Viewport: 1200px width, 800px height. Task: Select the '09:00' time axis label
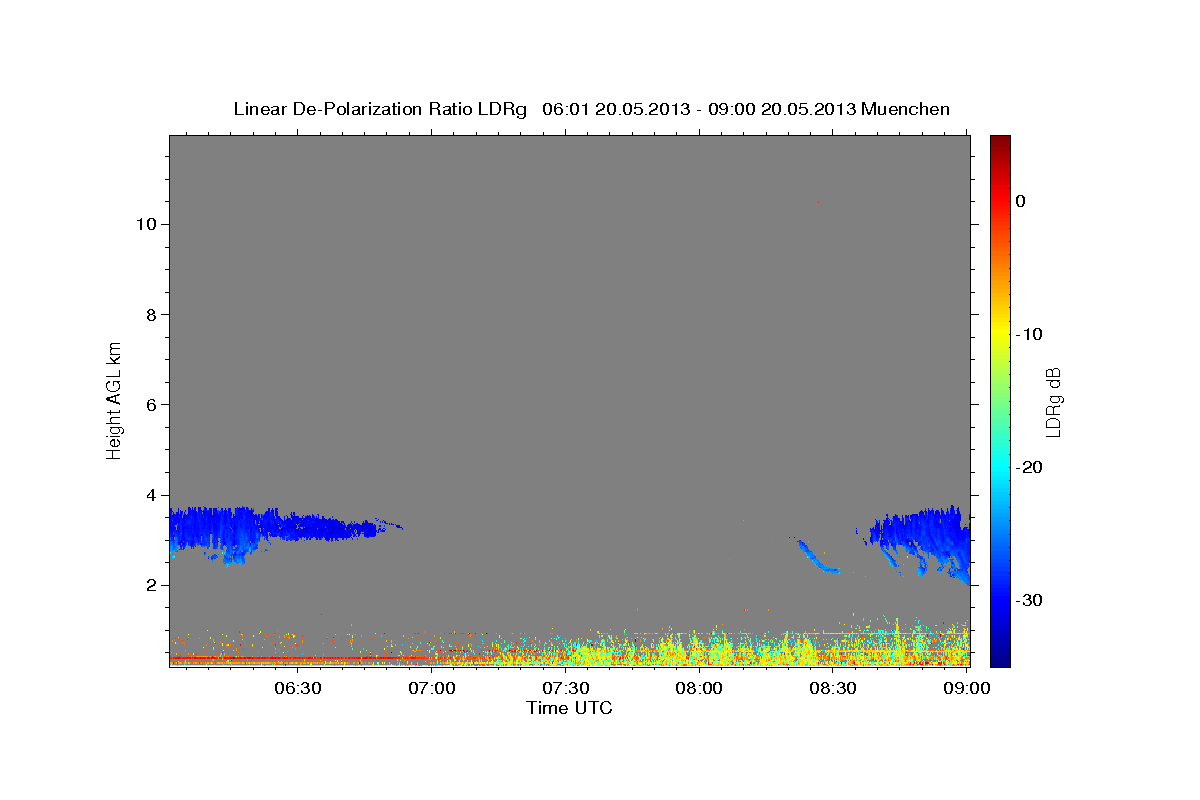[966, 688]
